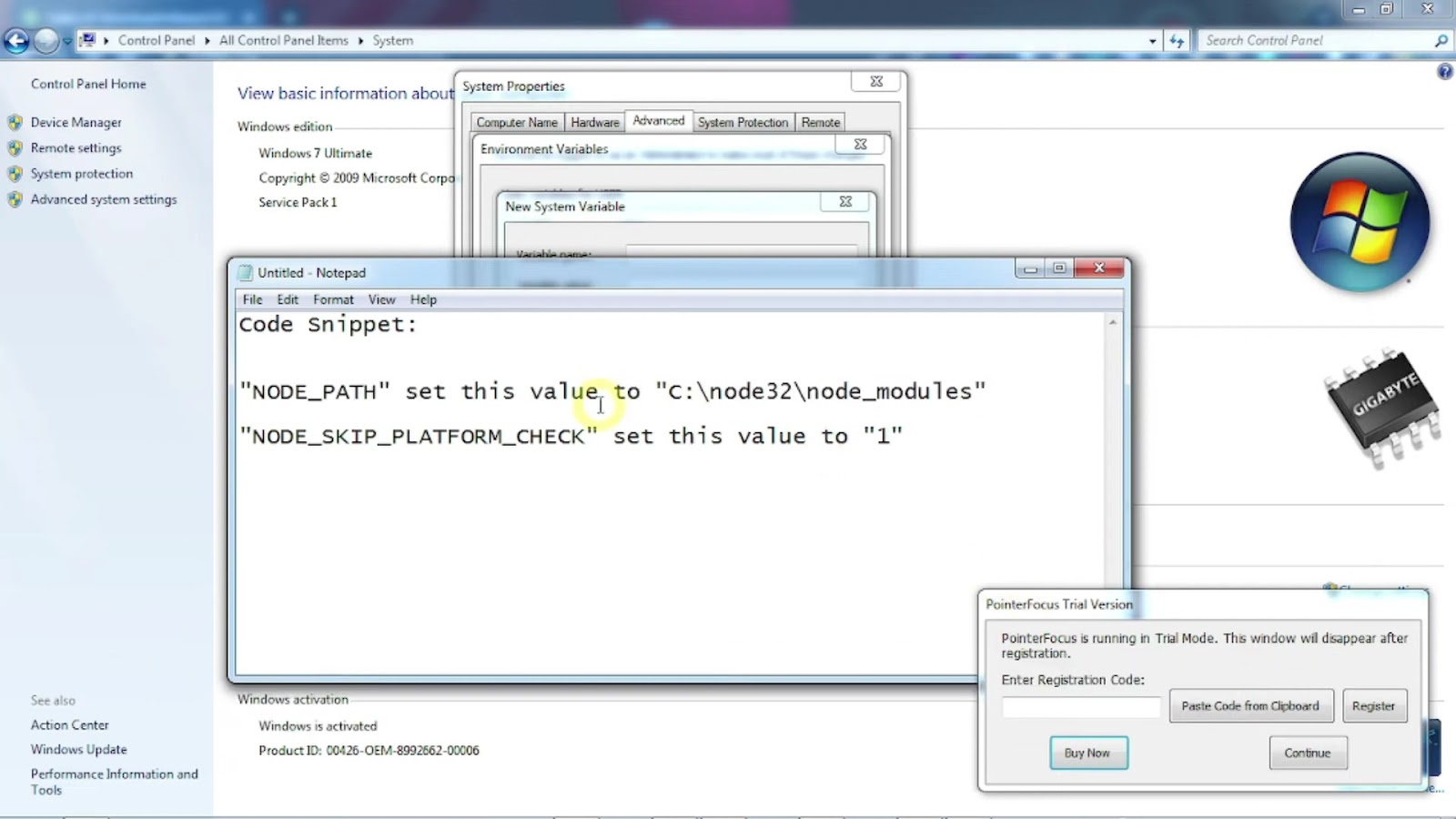This screenshot has width=1456, height=819.
Task: Click Continue in PointerFocus dialog
Action: click(1308, 753)
